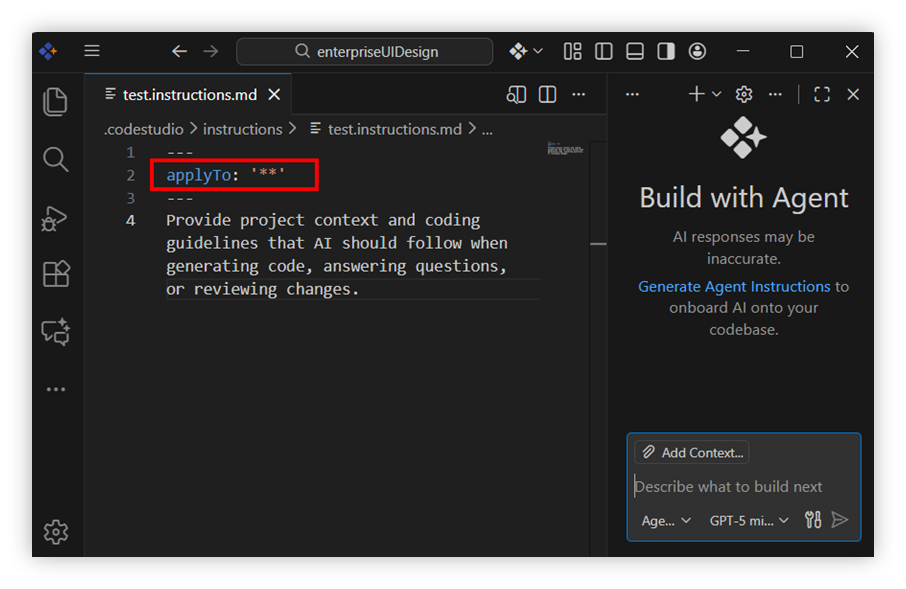Open the Explorer view in the activity bar
This screenshot has height=589, width=906.
[x=56, y=101]
